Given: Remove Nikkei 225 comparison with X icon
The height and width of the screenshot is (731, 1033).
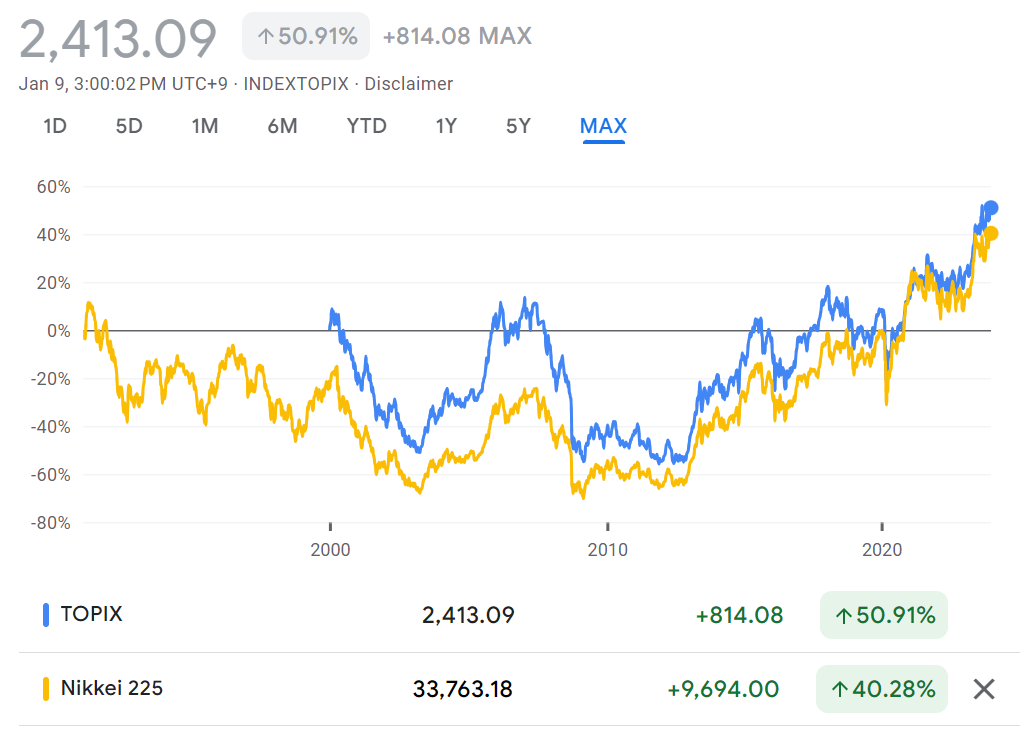Looking at the screenshot, I should tap(984, 689).
